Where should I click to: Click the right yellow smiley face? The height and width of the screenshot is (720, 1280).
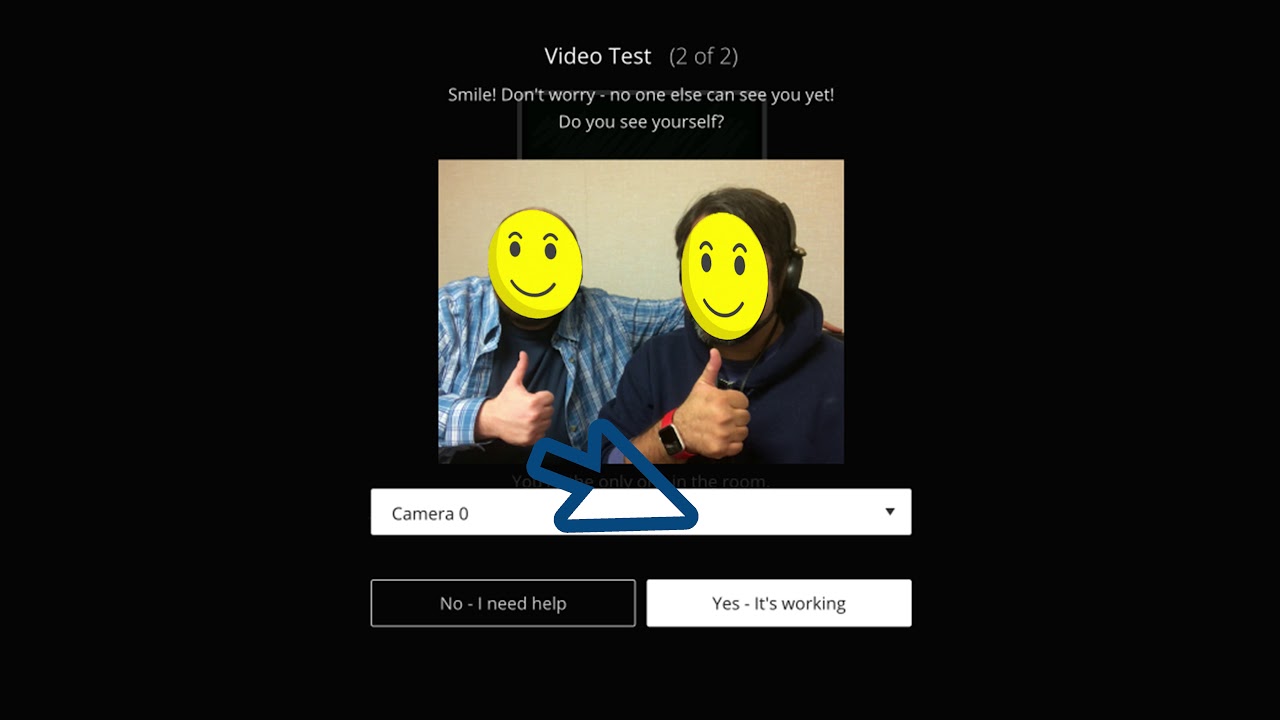pos(725,276)
